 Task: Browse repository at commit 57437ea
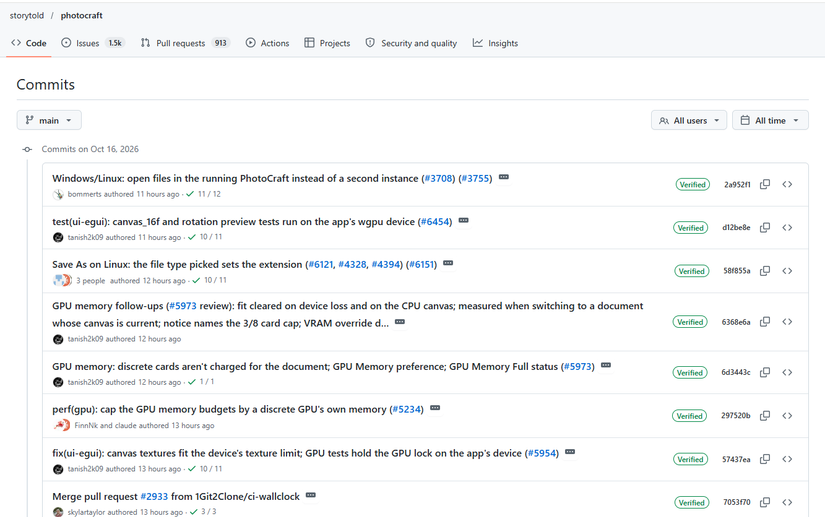coord(787,459)
